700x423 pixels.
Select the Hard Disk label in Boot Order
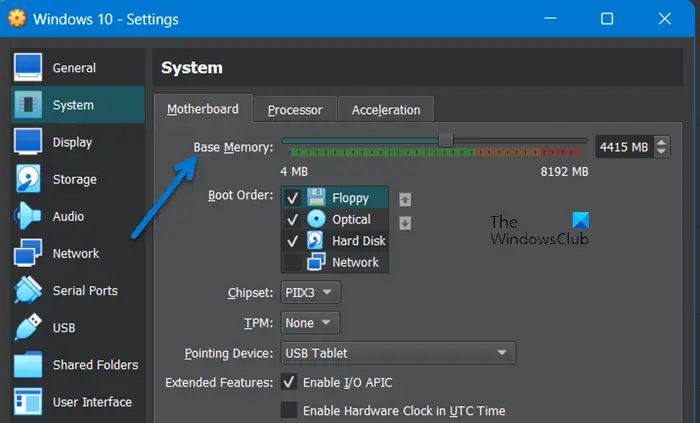(x=359, y=241)
